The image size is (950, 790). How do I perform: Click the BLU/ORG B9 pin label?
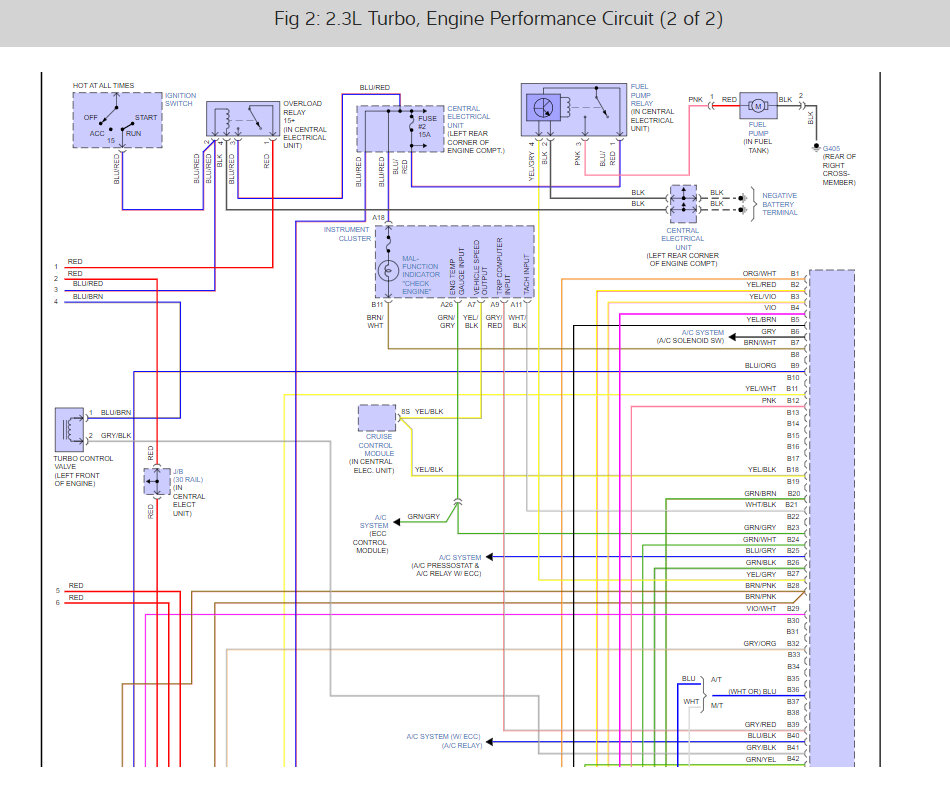click(x=772, y=366)
